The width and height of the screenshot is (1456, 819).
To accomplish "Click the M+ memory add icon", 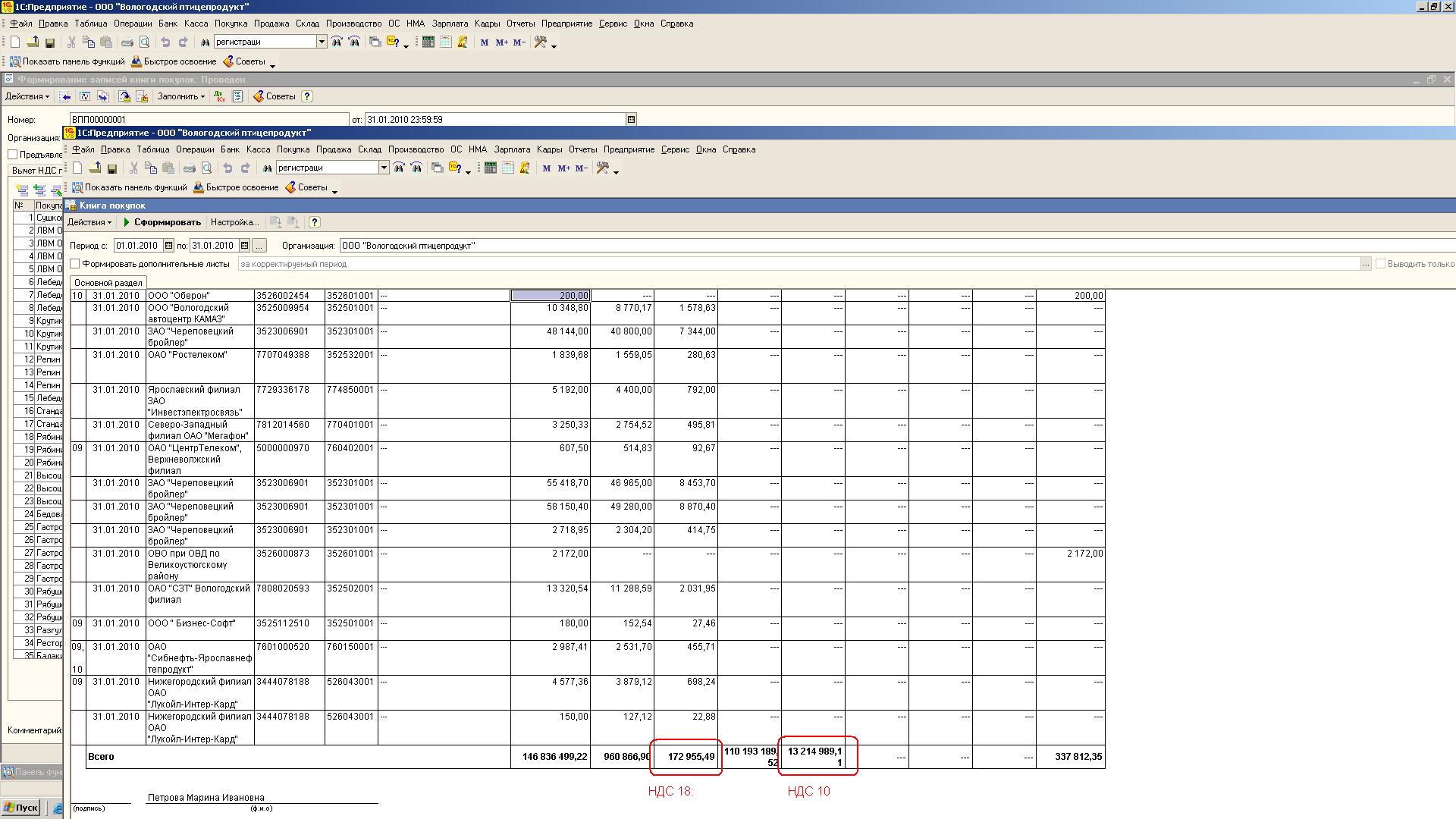I will click(x=501, y=42).
